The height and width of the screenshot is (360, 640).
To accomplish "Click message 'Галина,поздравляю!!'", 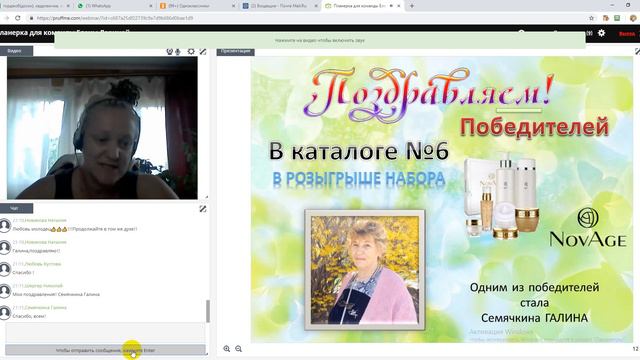I will [36, 251].
